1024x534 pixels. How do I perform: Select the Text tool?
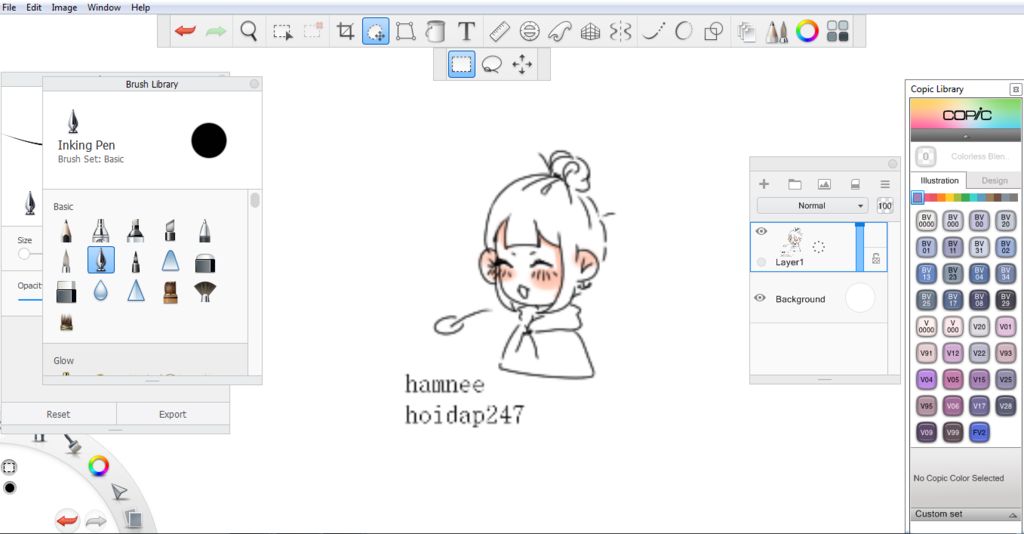pos(466,31)
